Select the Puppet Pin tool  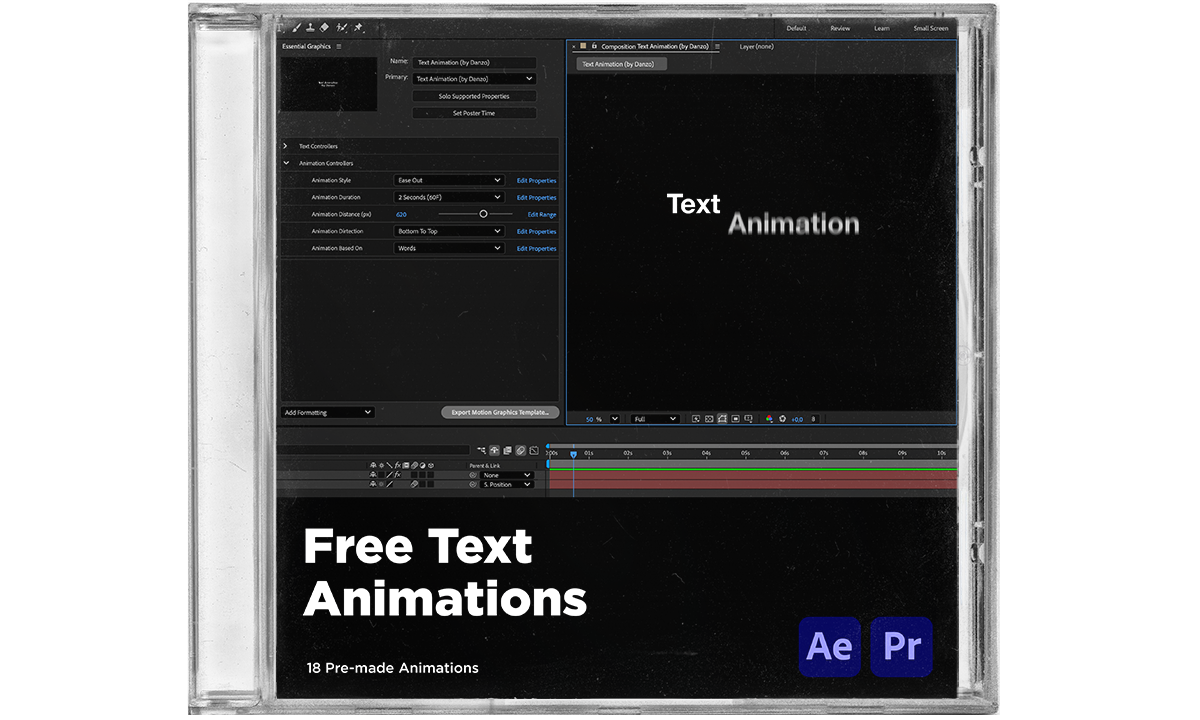359,28
